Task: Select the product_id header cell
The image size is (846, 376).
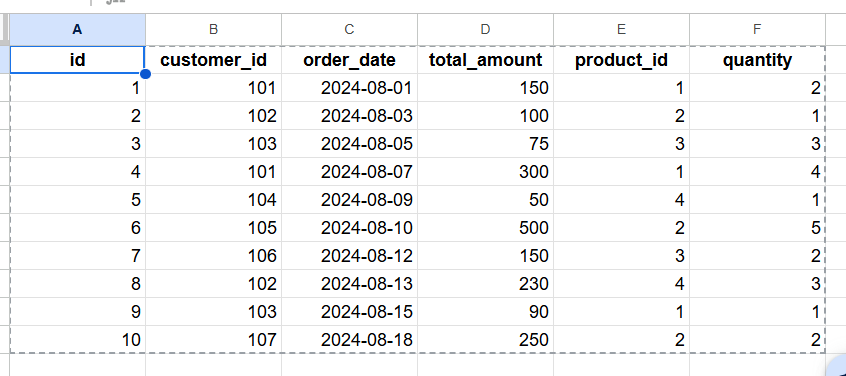Action: (x=621, y=60)
